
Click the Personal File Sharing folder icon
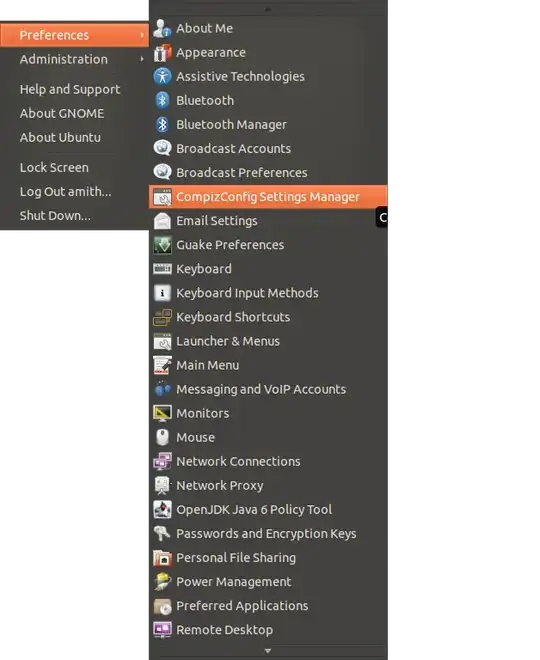[162, 558]
